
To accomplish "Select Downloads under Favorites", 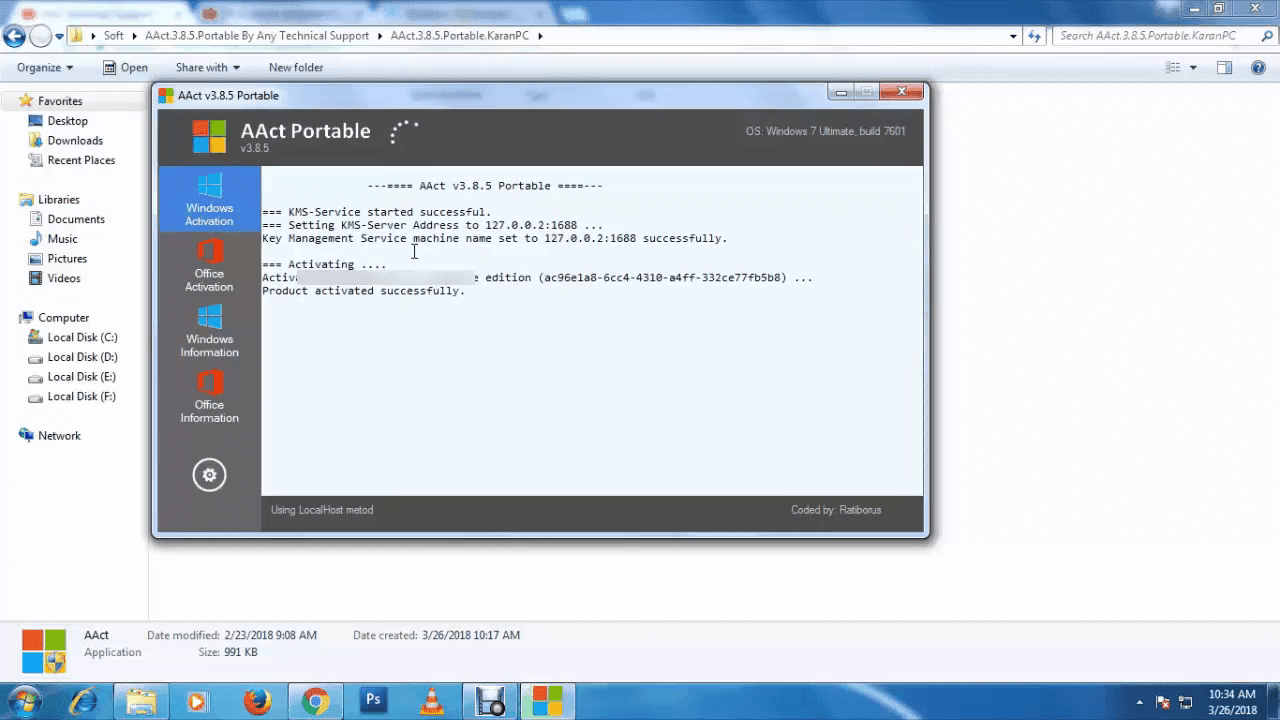I will coord(75,141).
